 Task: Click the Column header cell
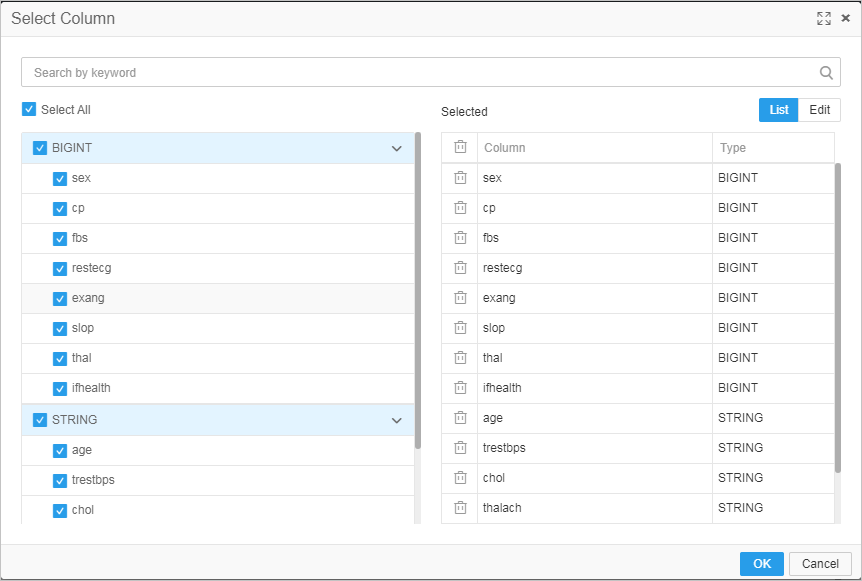[594, 147]
